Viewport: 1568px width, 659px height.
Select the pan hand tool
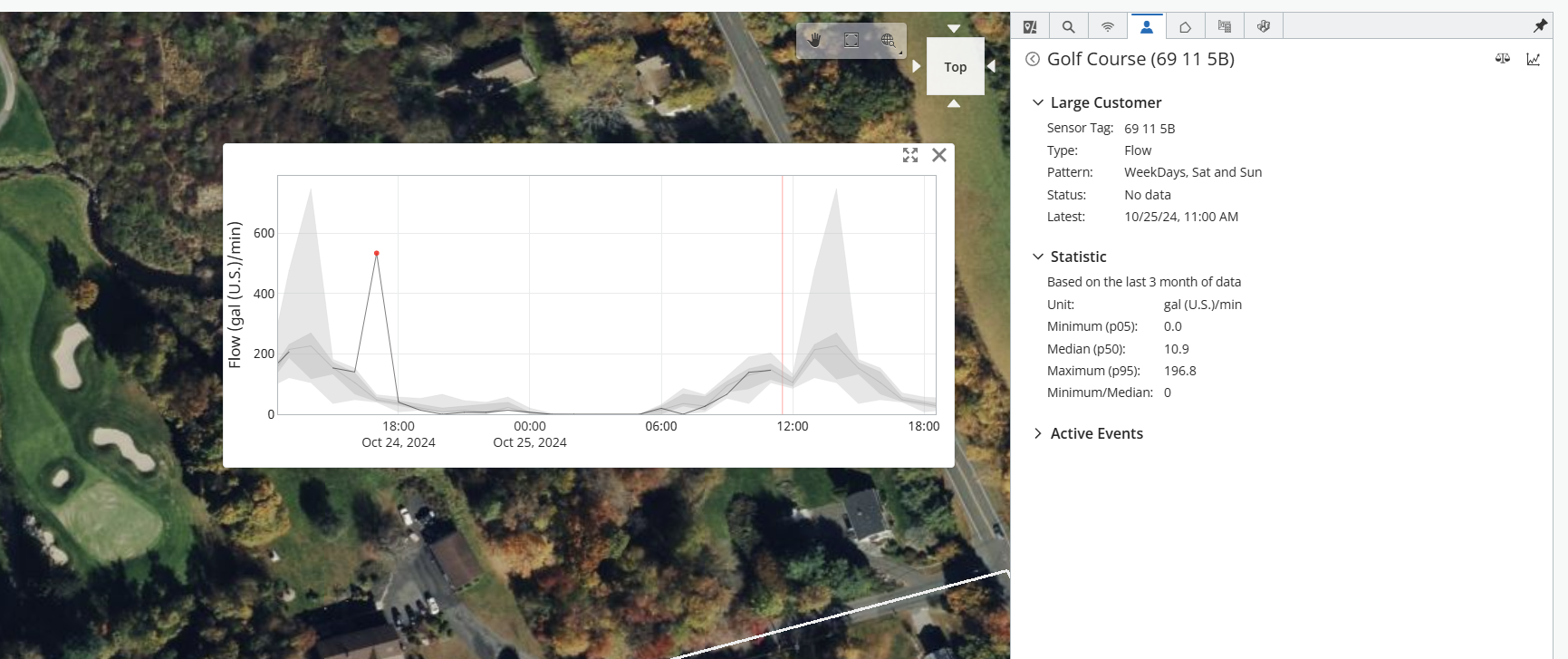point(814,40)
